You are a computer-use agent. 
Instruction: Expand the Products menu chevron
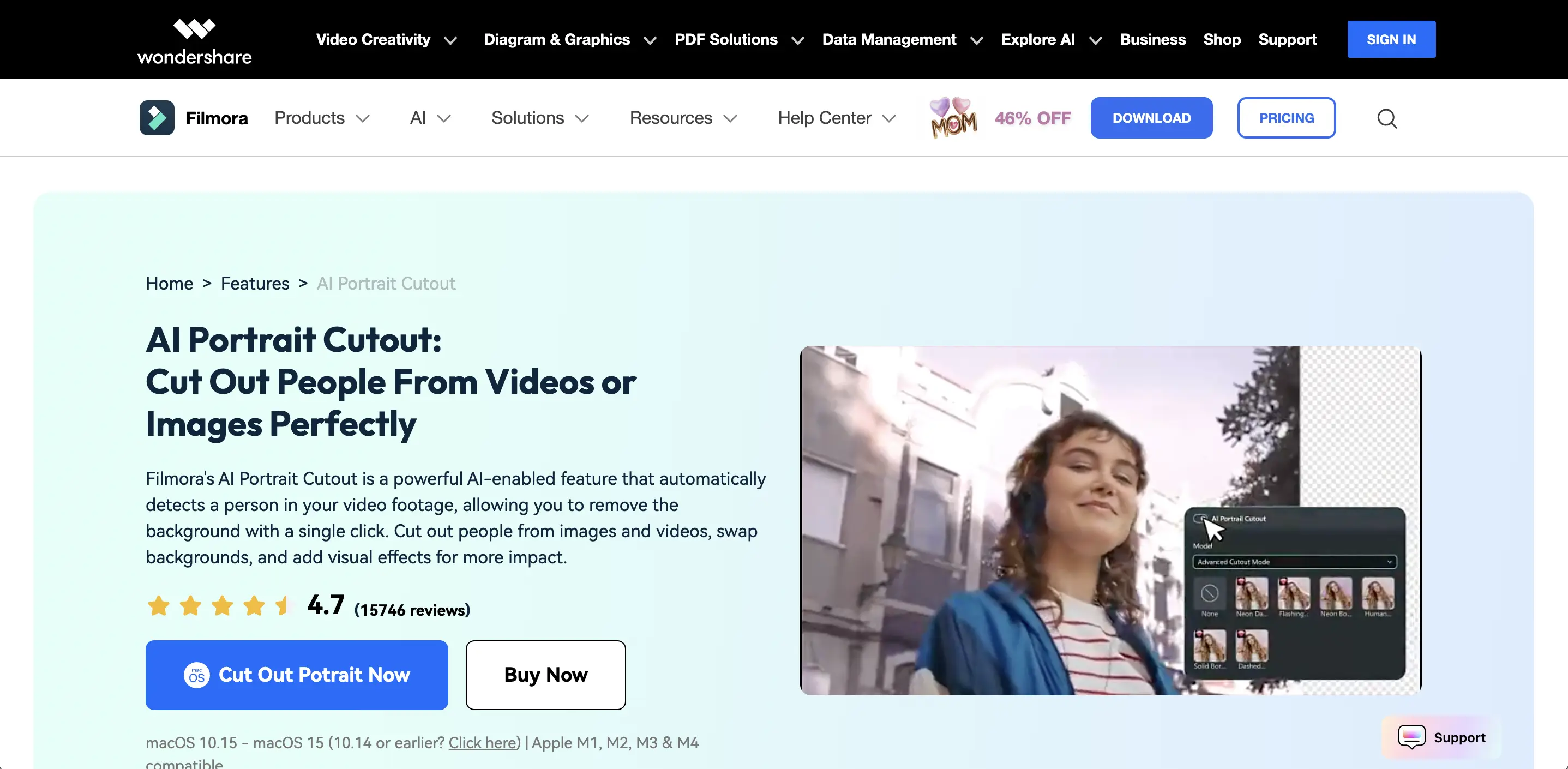tap(363, 119)
